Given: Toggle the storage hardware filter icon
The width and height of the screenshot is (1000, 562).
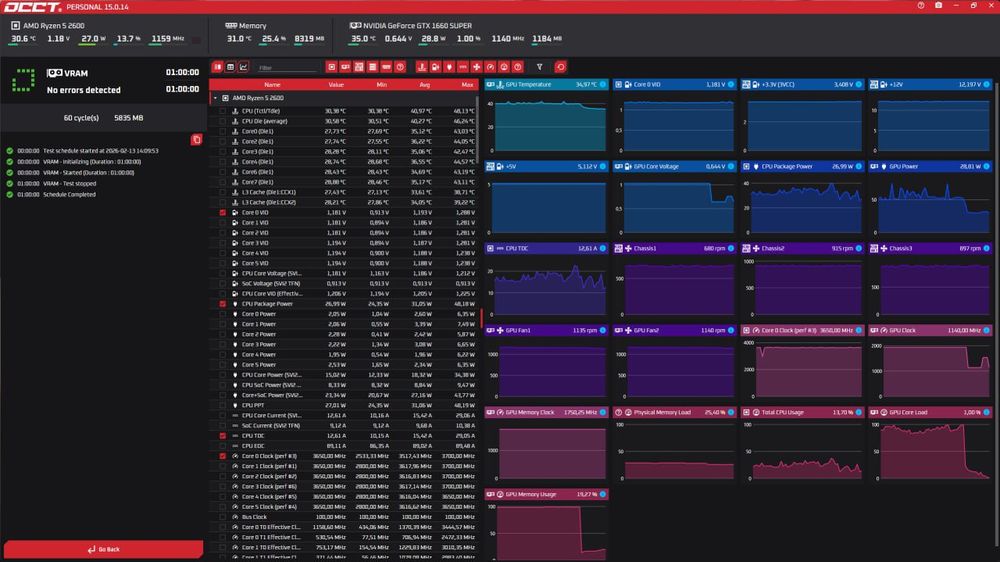Looking at the screenshot, I should pyautogui.click(x=372, y=67).
